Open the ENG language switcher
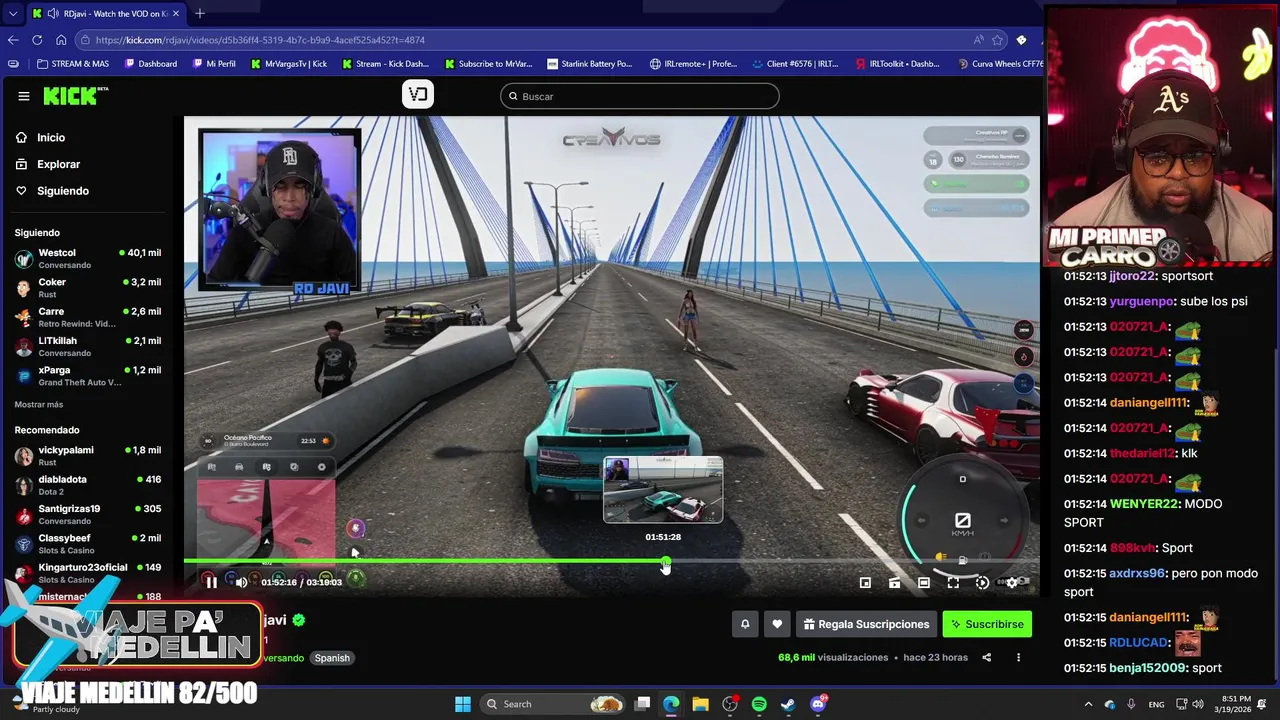Image resolution: width=1280 pixels, height=720 pixels. (1156, 704)
